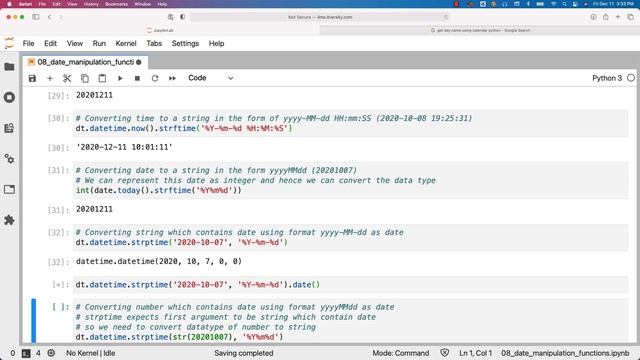640x360 pixels.
Task: Show Safari tab overview
Action: pos(631,17)
